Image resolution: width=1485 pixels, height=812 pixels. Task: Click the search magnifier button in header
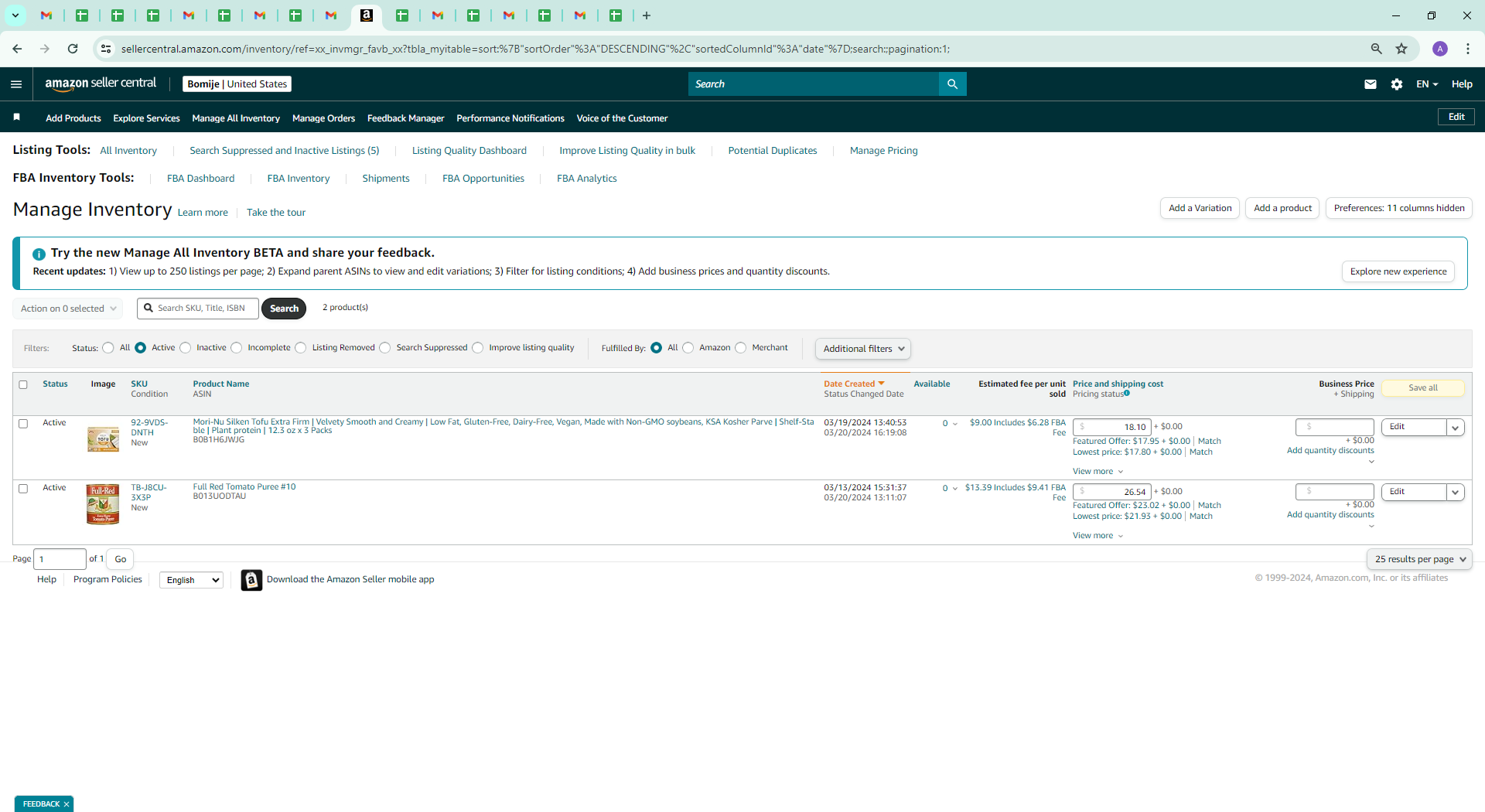click(952, 84)
